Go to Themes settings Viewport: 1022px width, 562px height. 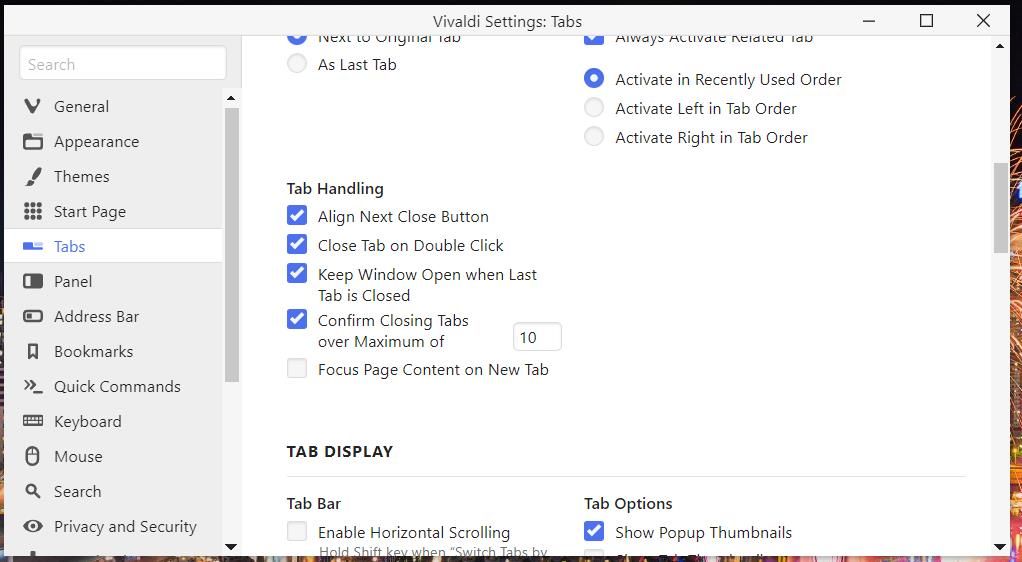(x=113, y=177)
